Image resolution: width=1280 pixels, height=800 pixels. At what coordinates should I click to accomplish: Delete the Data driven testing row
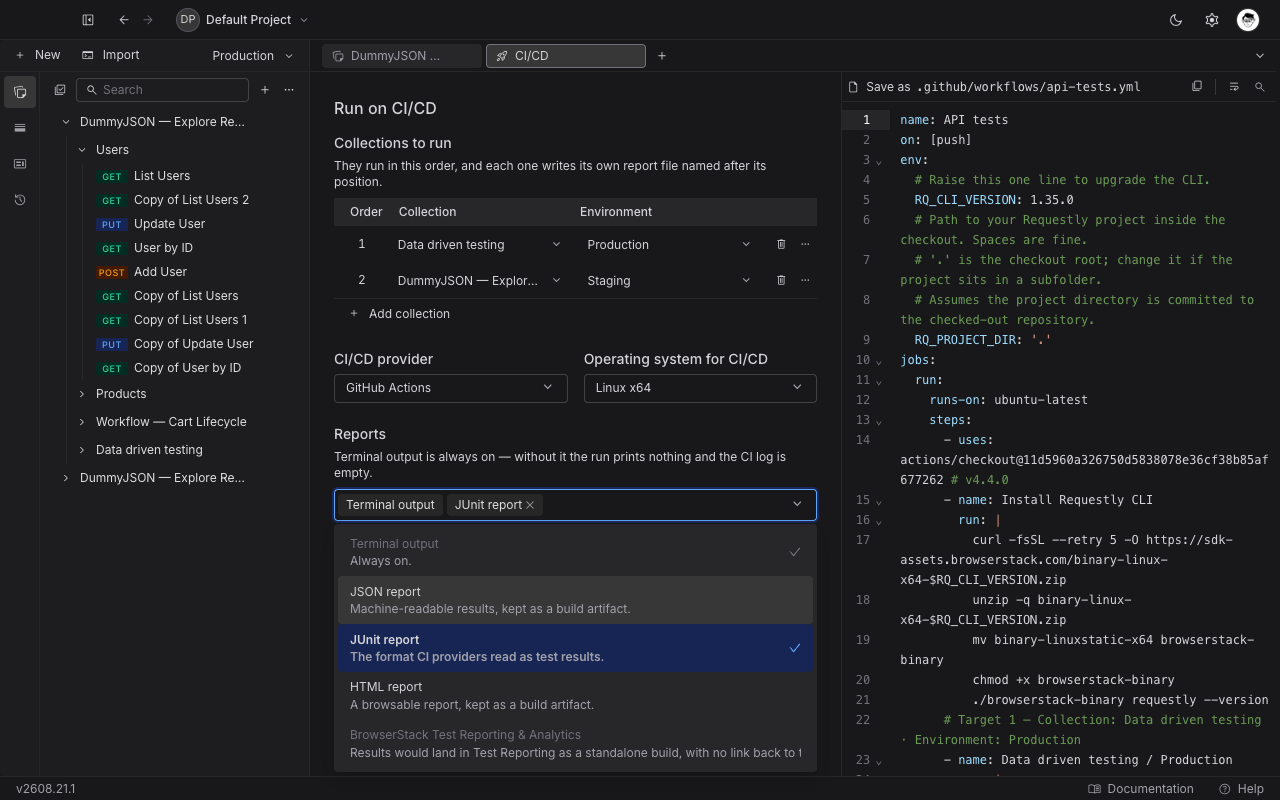pyautogui.click(x=781, y=244)
